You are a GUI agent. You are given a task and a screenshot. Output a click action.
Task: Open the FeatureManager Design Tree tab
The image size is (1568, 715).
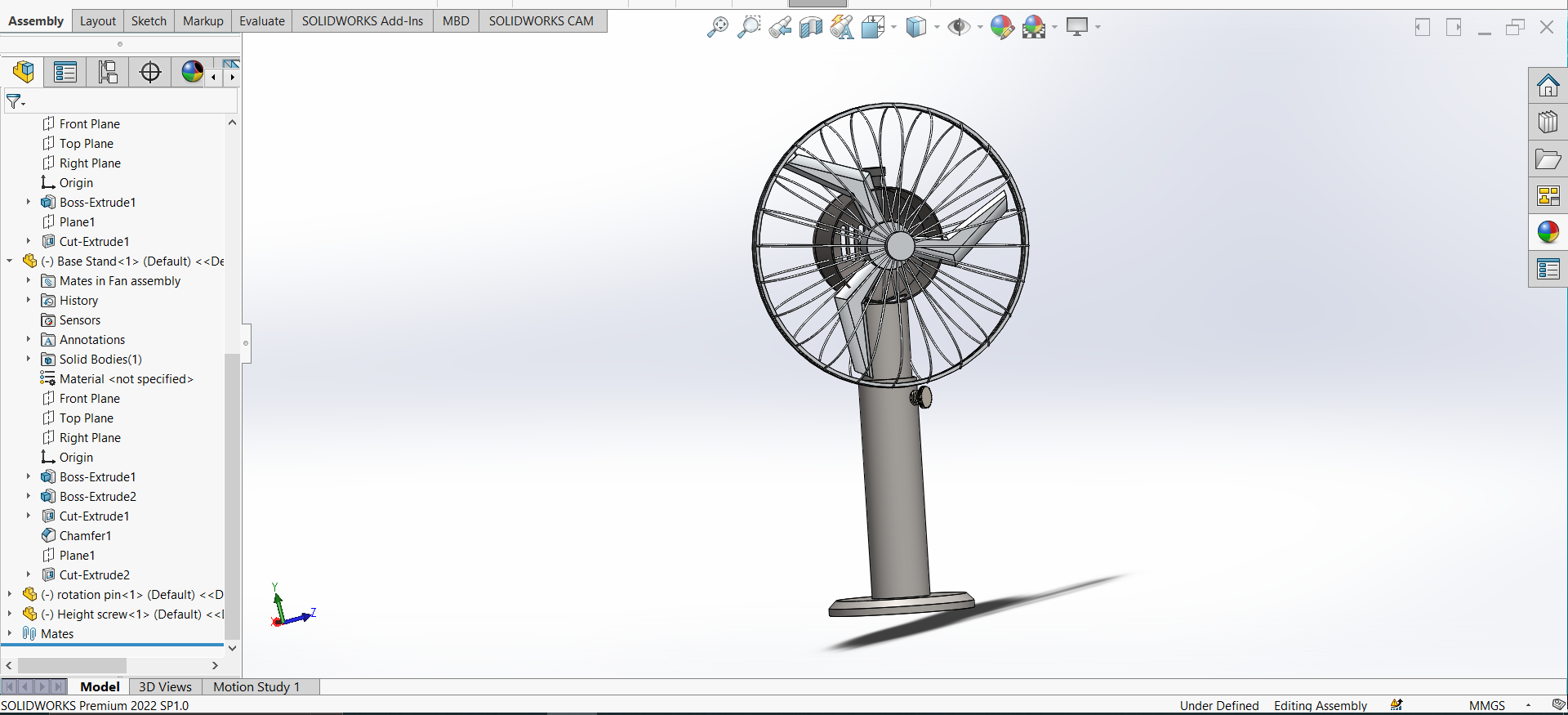pyautogui.click(x=24, y=72)
